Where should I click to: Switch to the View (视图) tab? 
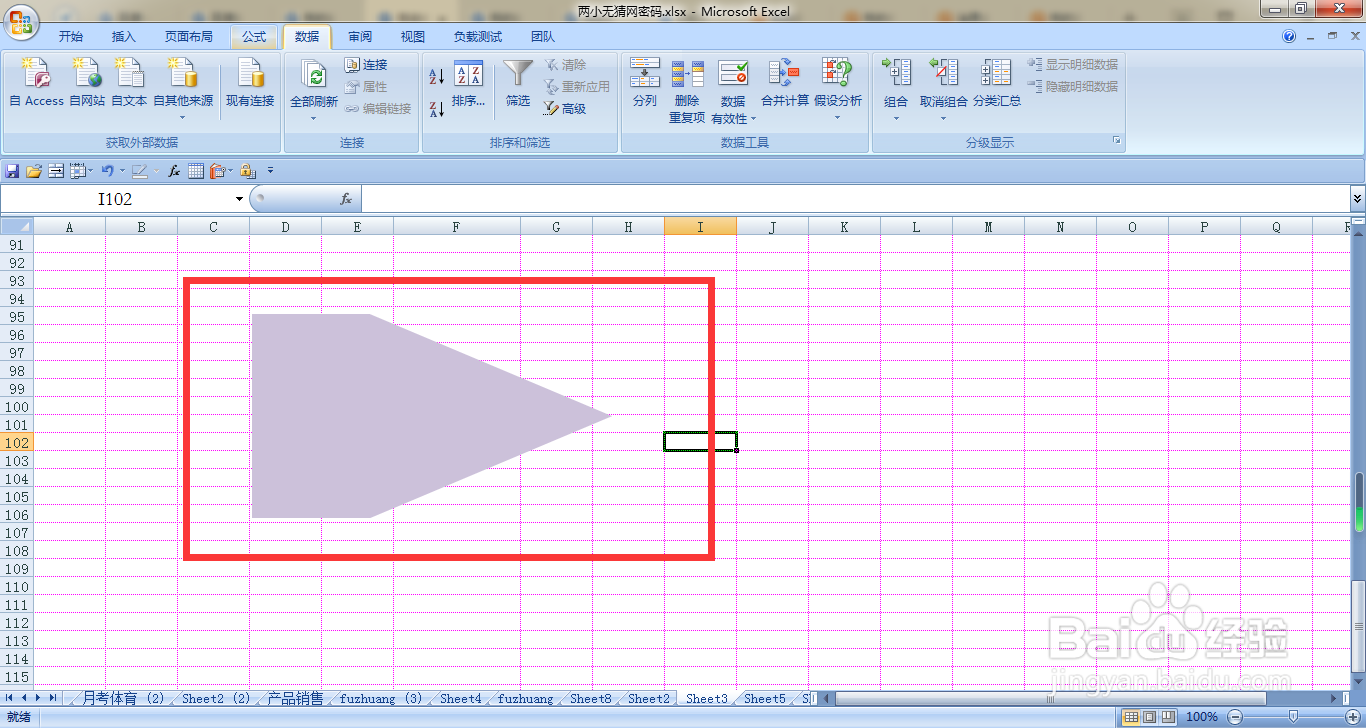(413, 37)
